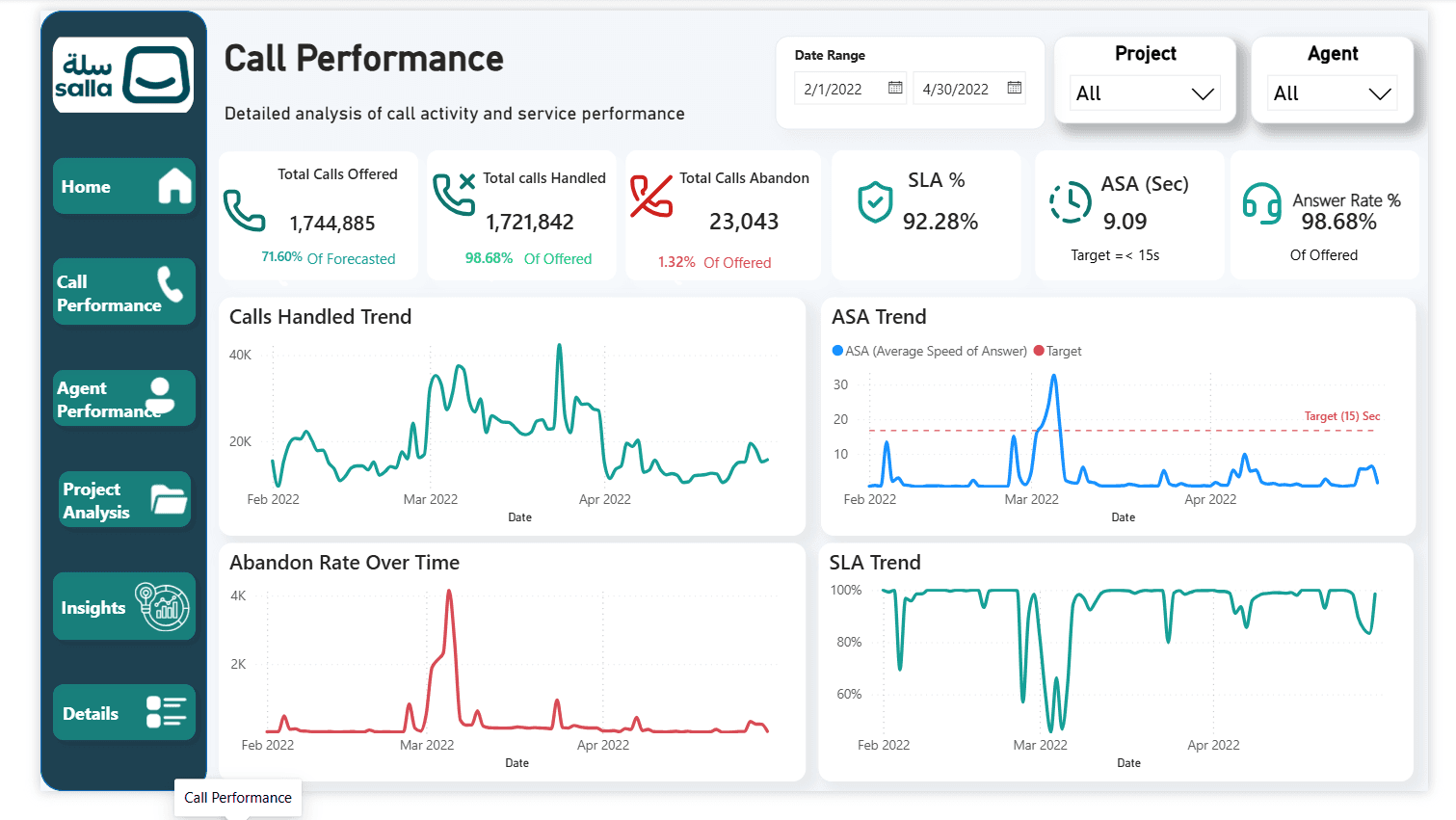
Task: Open the Project Analysis page
Action: click(124, 500)
